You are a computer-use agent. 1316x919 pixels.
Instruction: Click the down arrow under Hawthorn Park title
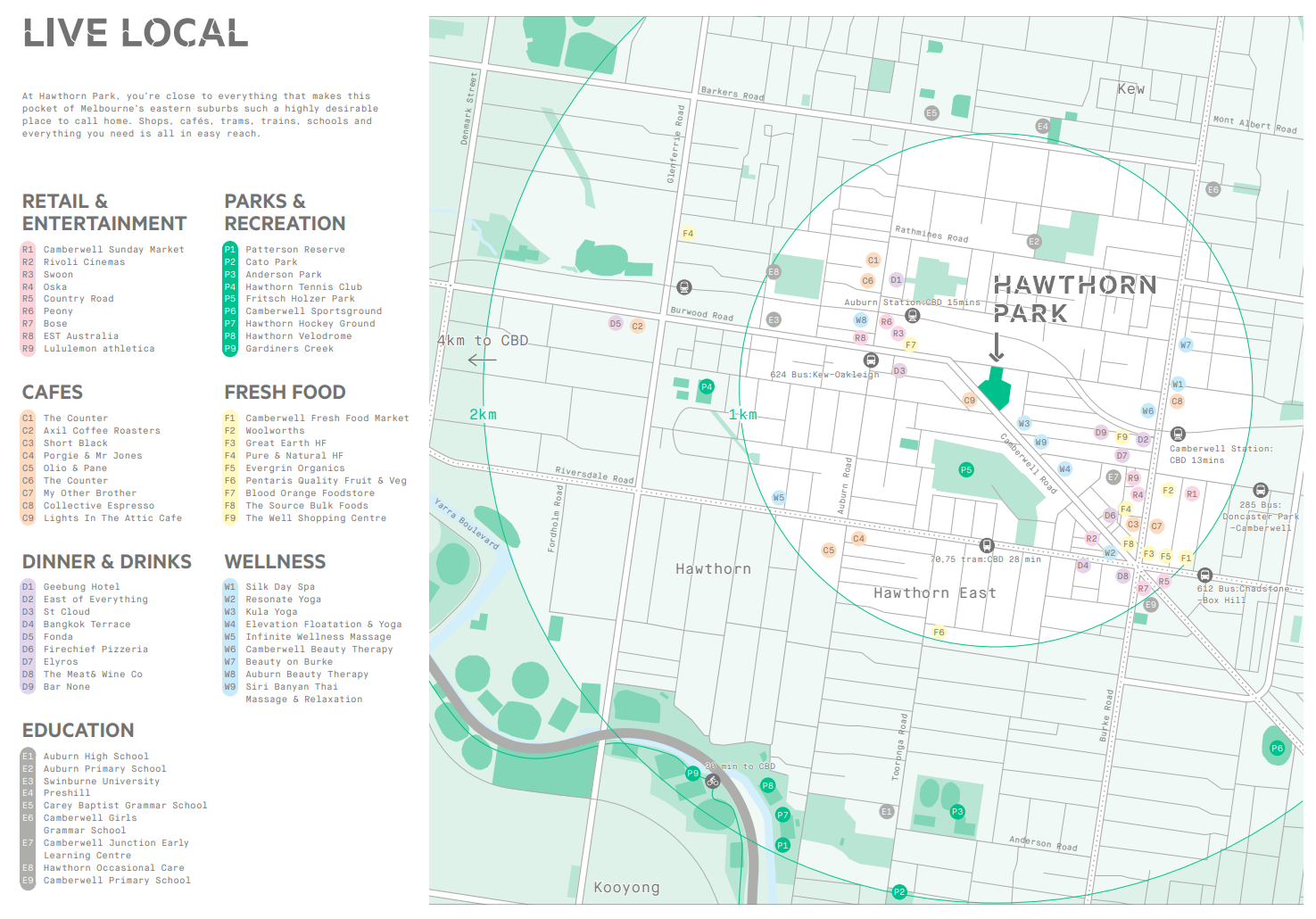997,347
